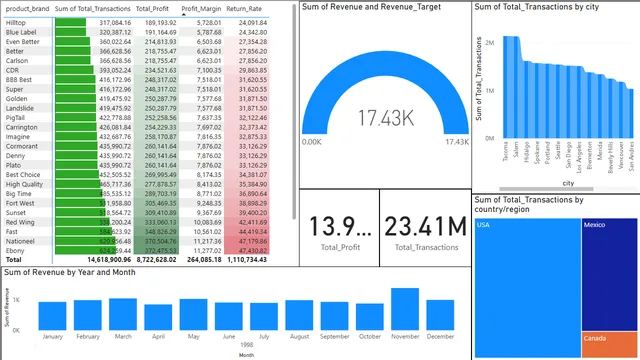Select the PigTail row label
This screenshot has height=360, width=640.
15,118
